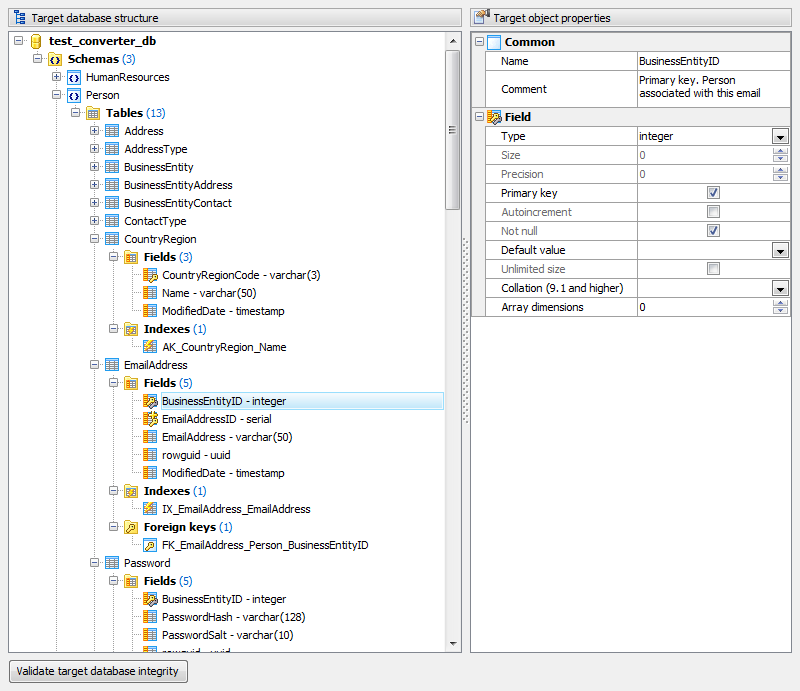
Task: Click the Tables icon under Person schema
Action: (x=94, y=113)
